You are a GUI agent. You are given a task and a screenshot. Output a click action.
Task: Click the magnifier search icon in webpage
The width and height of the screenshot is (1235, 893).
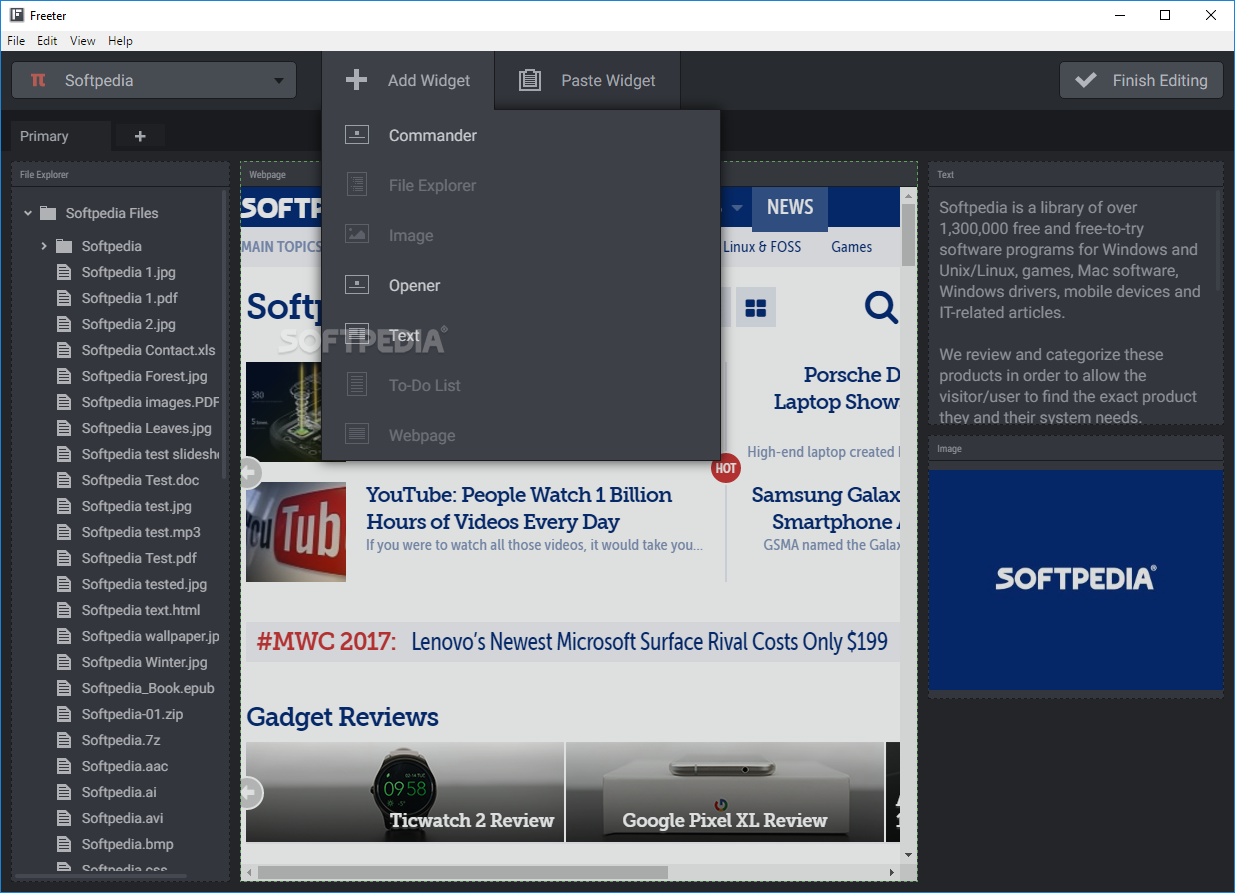(881, 307)
